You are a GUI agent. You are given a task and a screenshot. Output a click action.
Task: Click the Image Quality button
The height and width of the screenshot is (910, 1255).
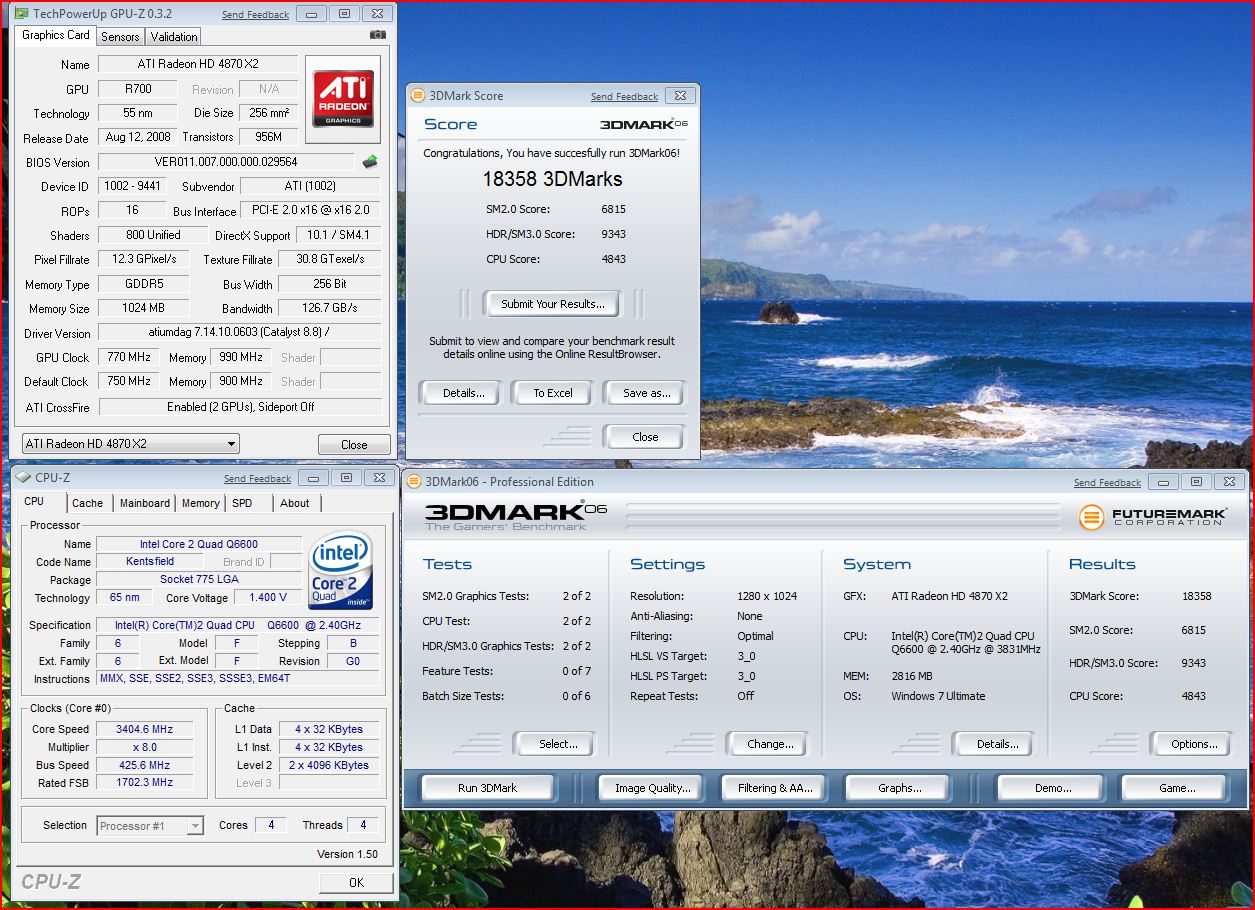[652, 788]
